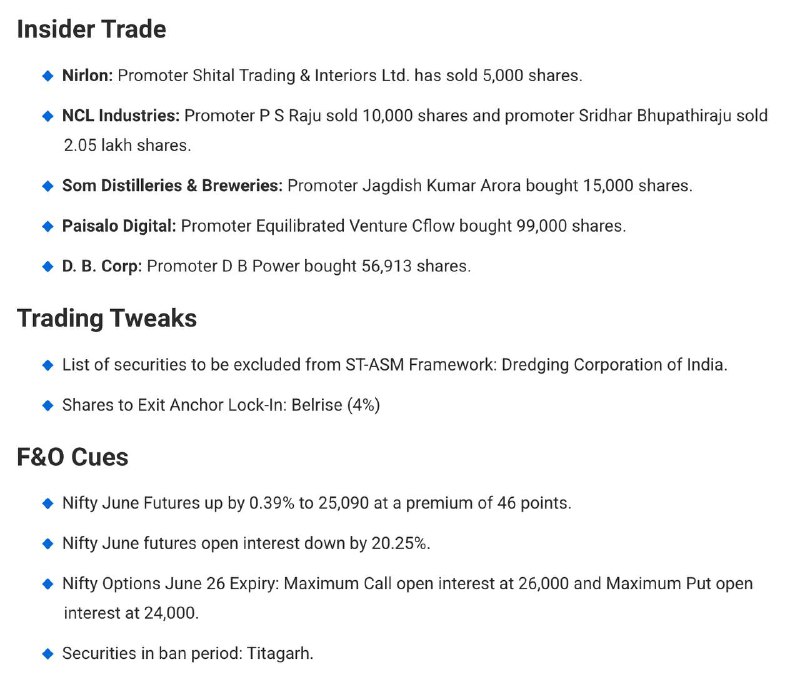Screen dimensions: 800x677
Task: Click the diamond bullet beside NCL Industries
Action: tap(47, 116)
